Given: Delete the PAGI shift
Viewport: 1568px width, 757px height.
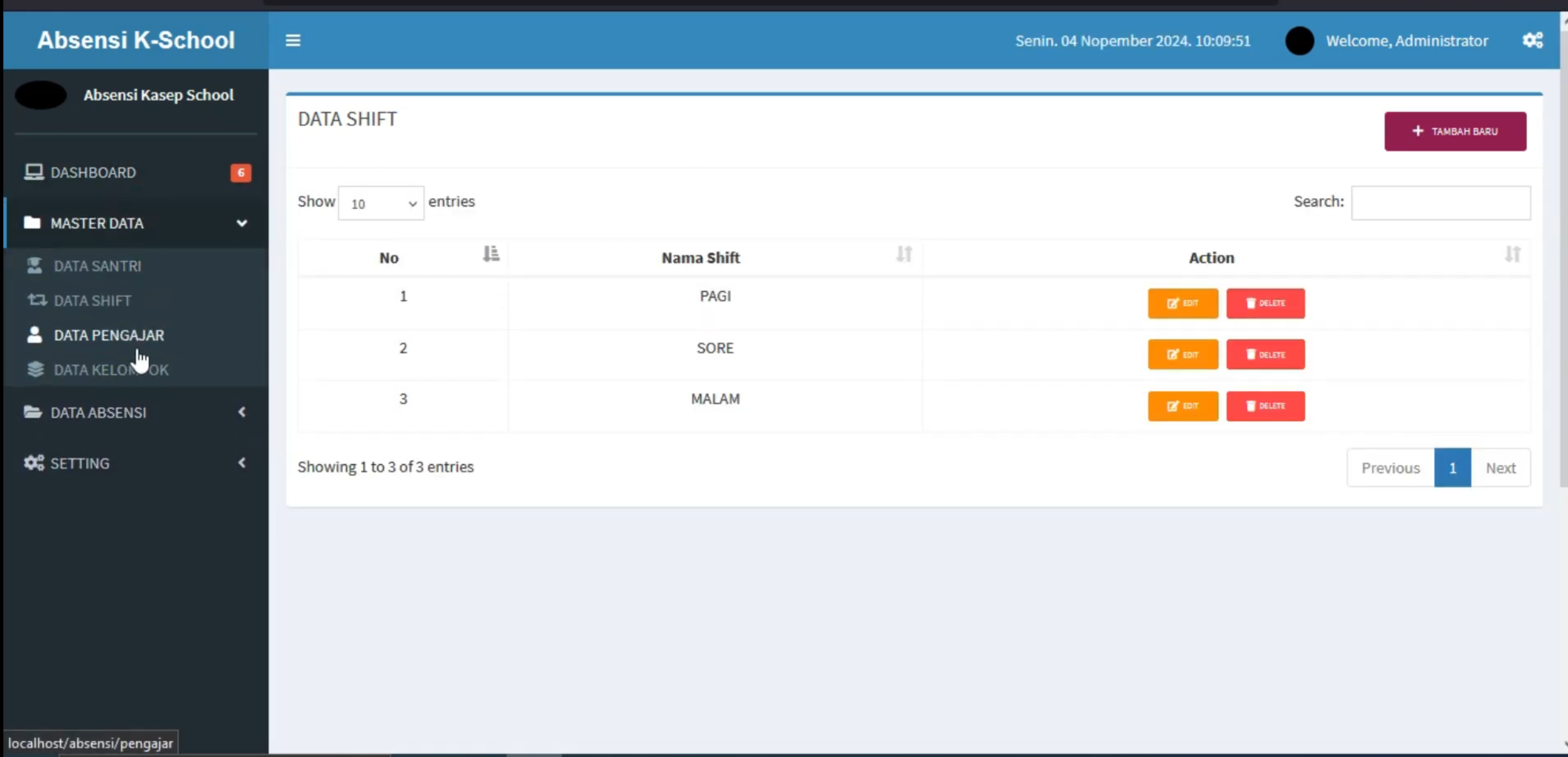Looking at the screenshot, I should pyautogui.click(x=1265, y=303).
